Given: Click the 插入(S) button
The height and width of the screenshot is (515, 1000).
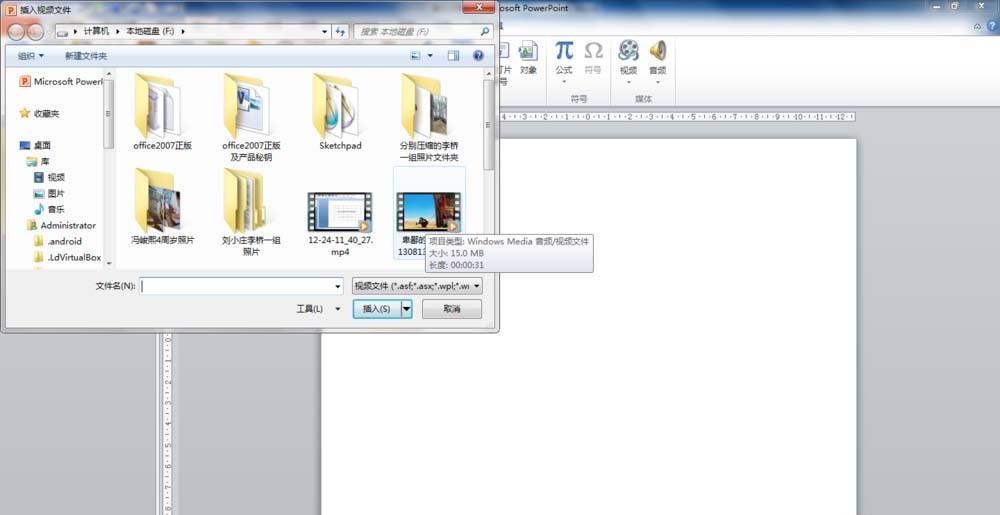Looking at the screenshot, I should [376, 309].
